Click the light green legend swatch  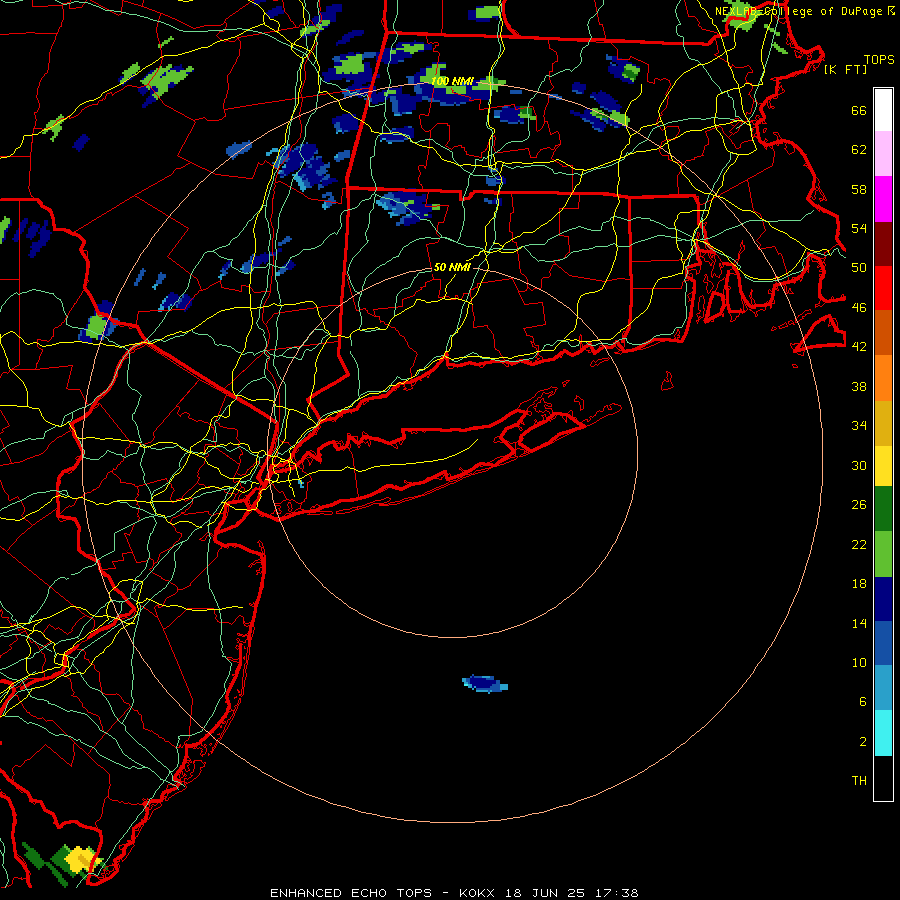coord(883,554)
